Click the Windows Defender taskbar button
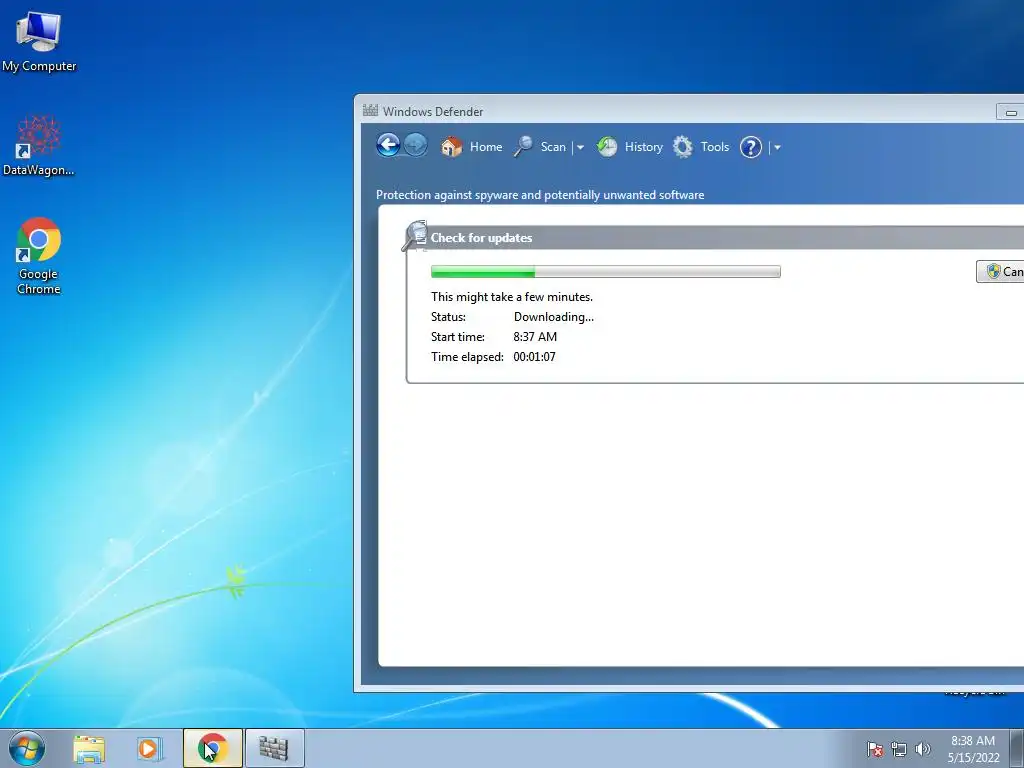 [x=274, y=748]
